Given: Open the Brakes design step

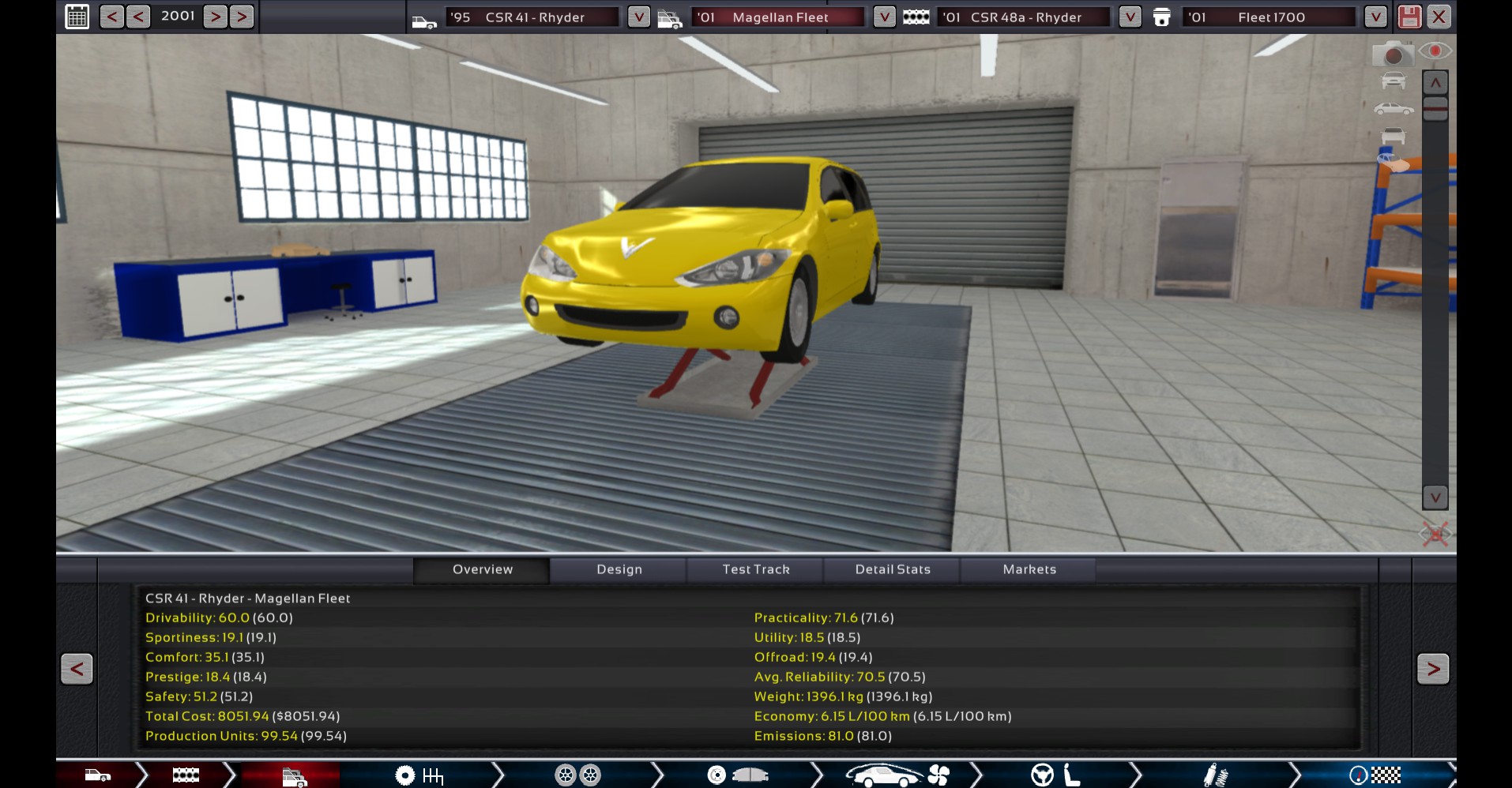Looking at the screenshot, I should coord(737,775).
